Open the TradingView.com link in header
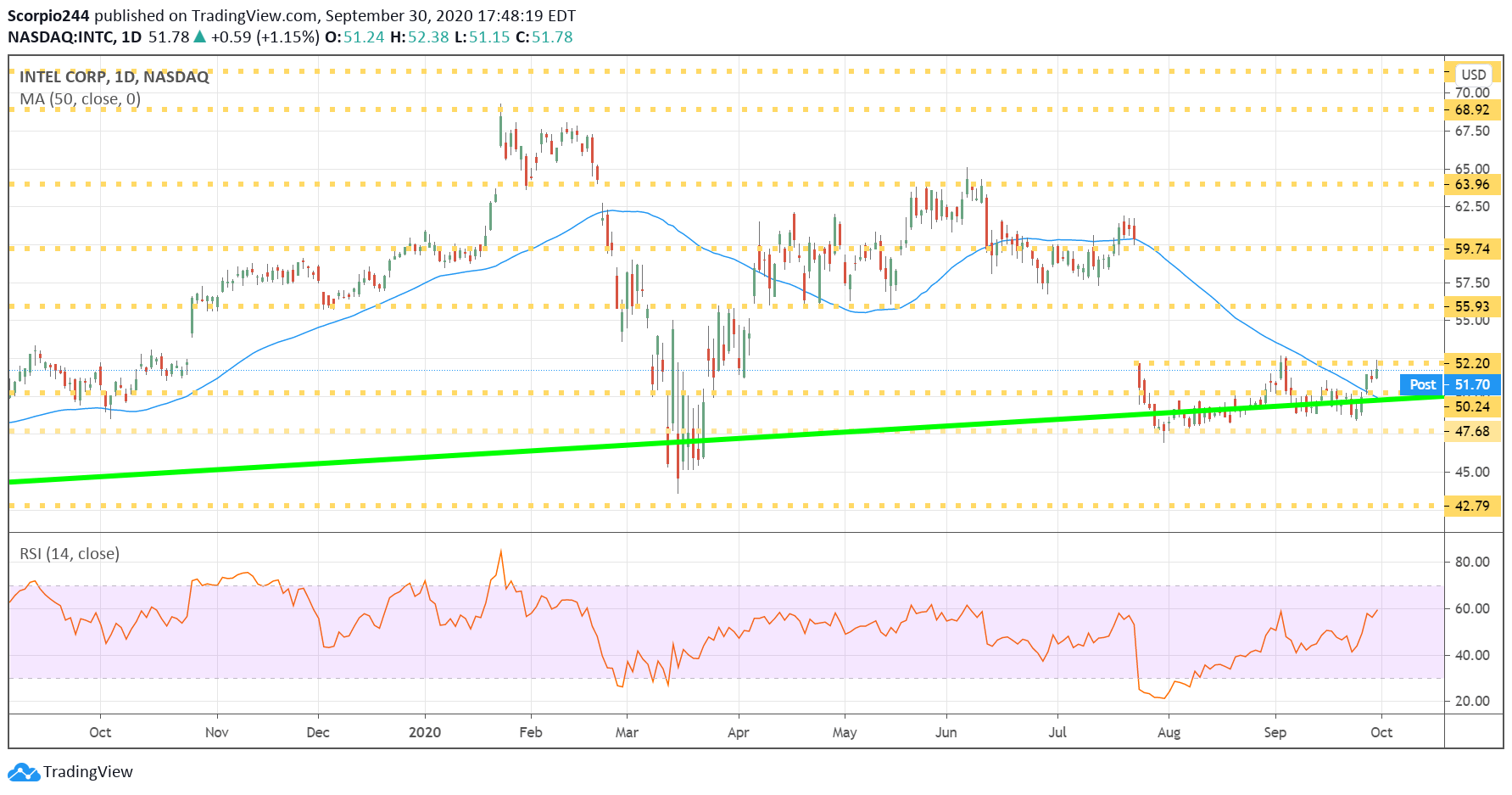Viewport: 1512px width, 795px height. pos(254,16)
